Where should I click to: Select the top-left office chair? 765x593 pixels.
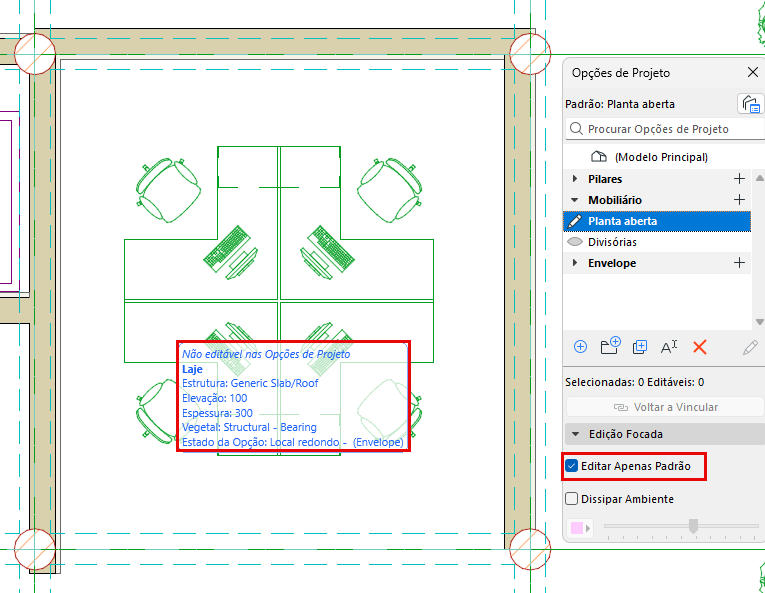point(168,190)
